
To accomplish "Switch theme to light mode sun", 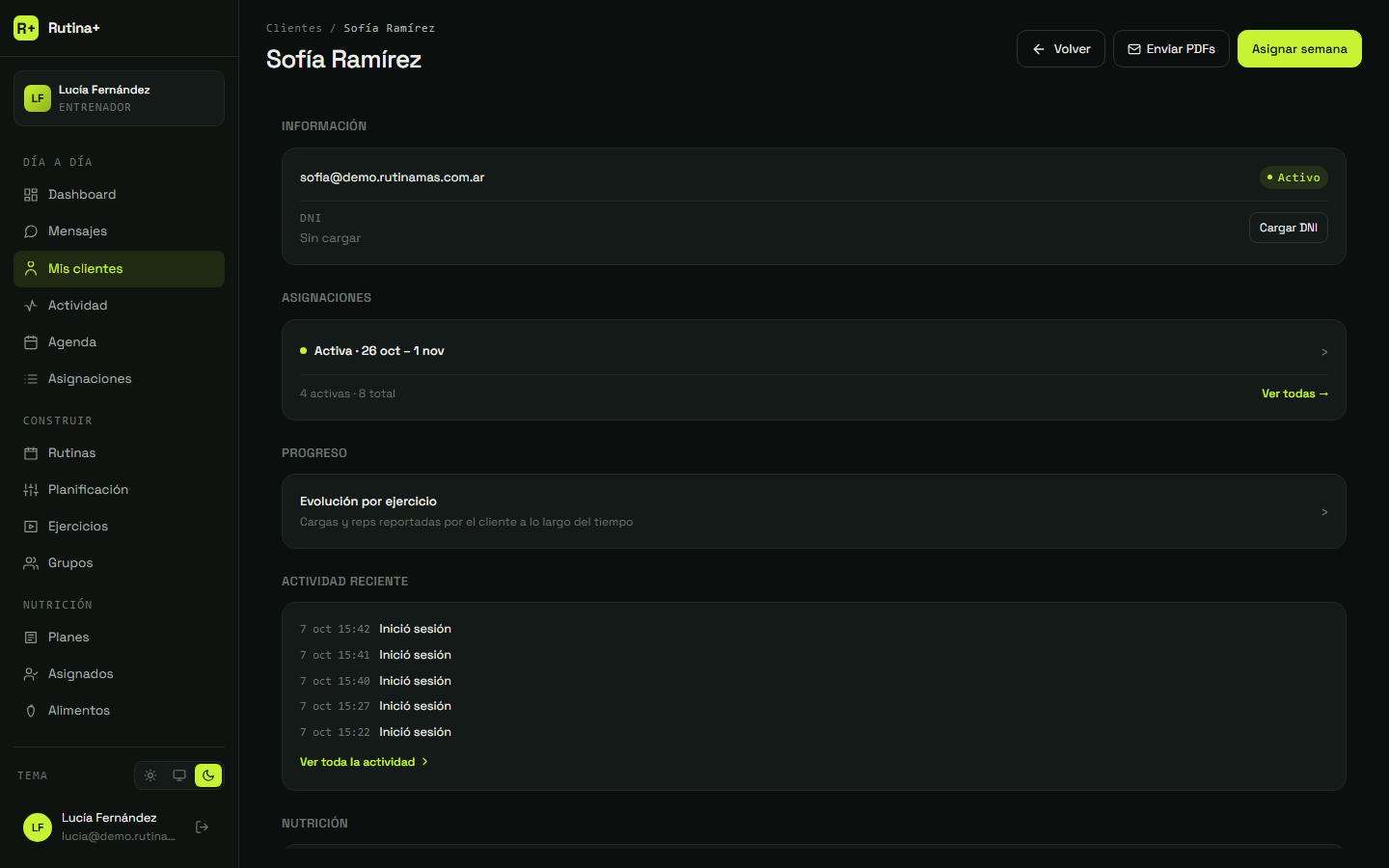I will (x=150, y=775).
